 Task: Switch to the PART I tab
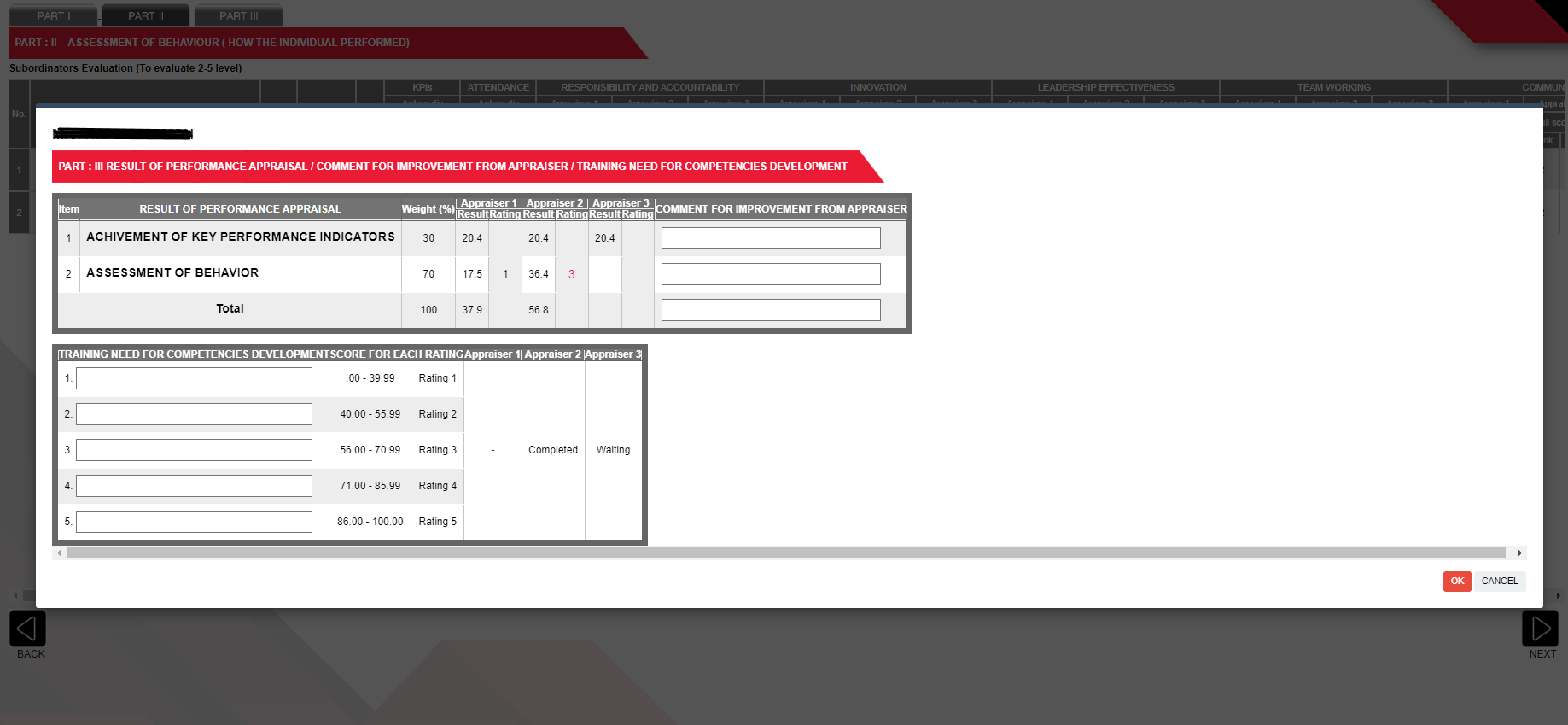pos(54,16)
